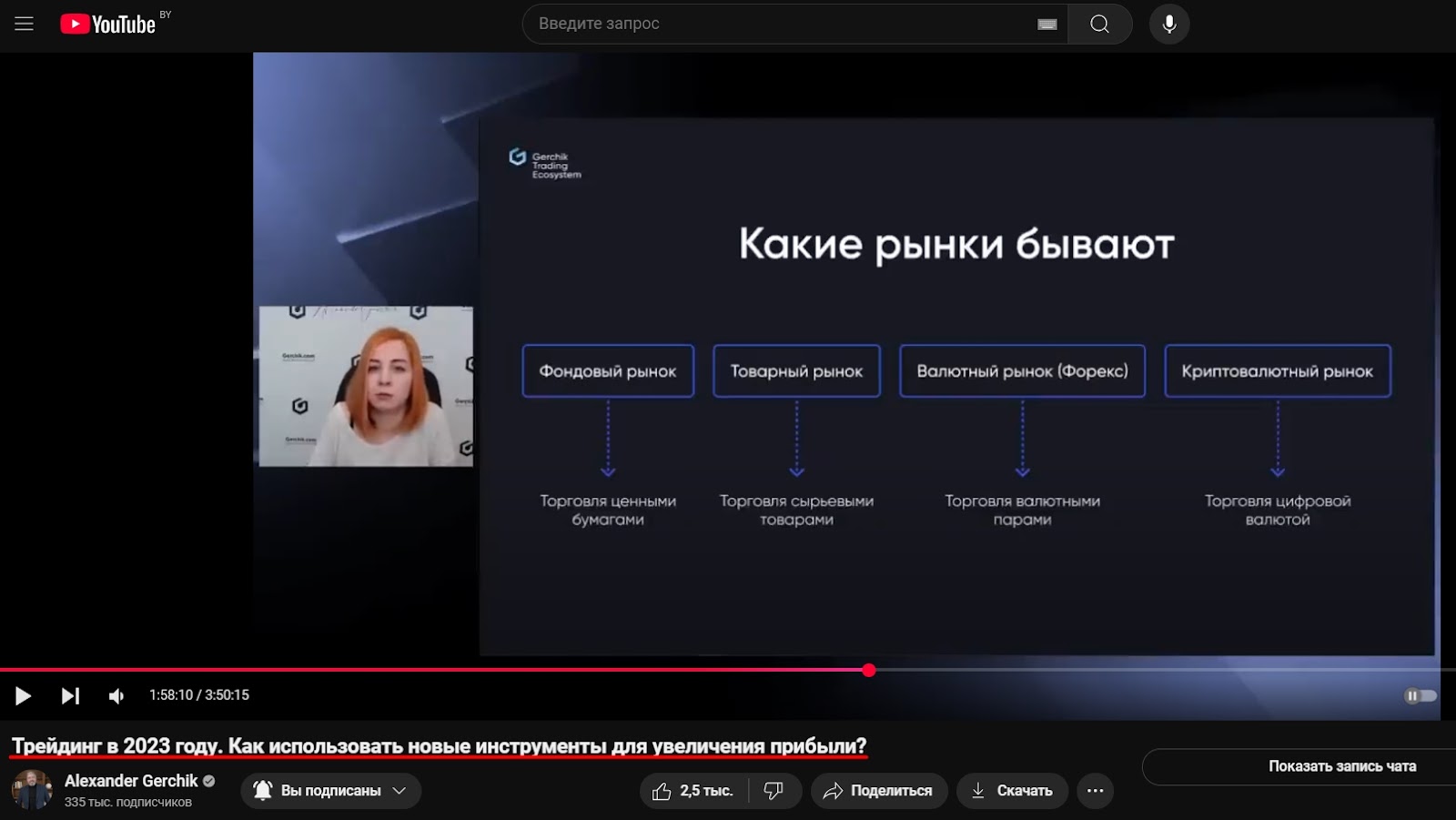Click the 'Торговля цифровой валютой' slide text
The height and width of the screenshot is (820, 1456).
coord(1278,510)
